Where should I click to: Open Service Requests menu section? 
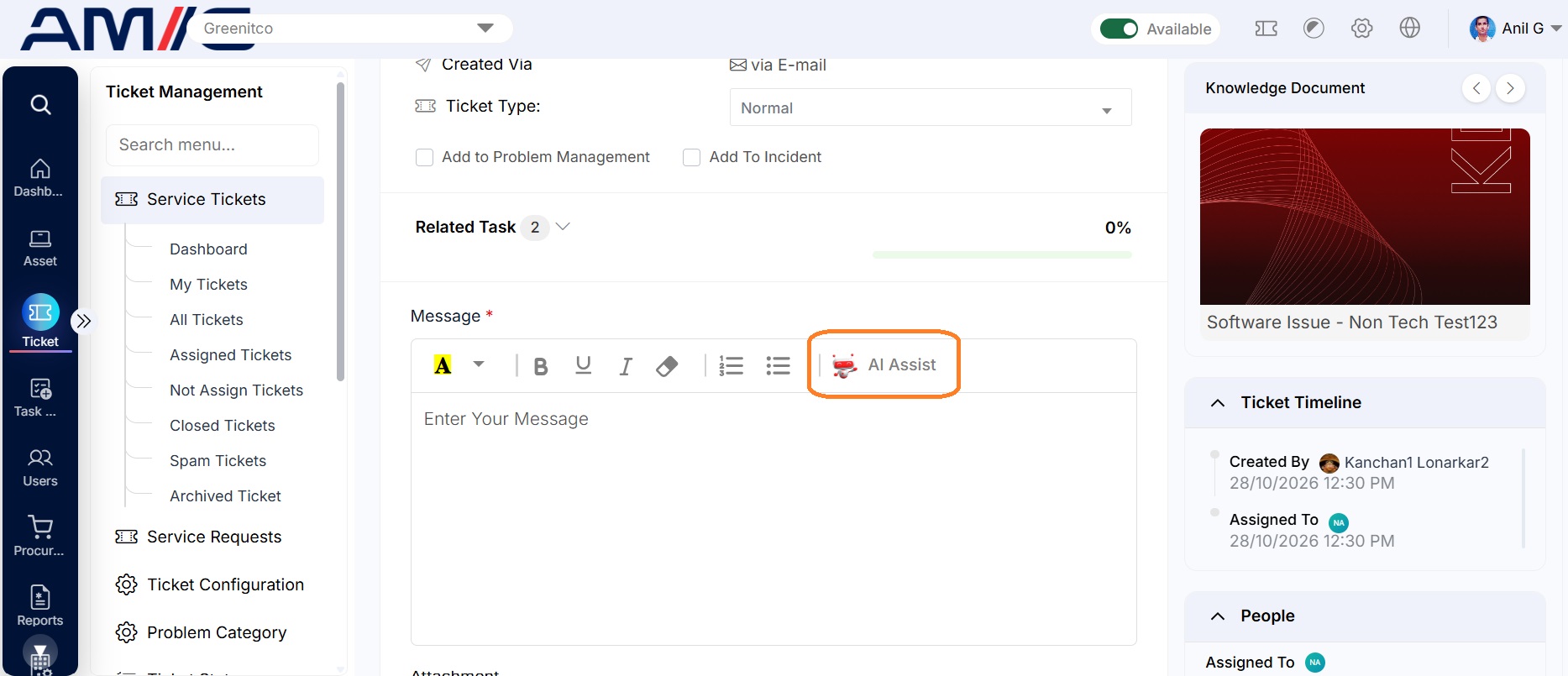(214, 537)
